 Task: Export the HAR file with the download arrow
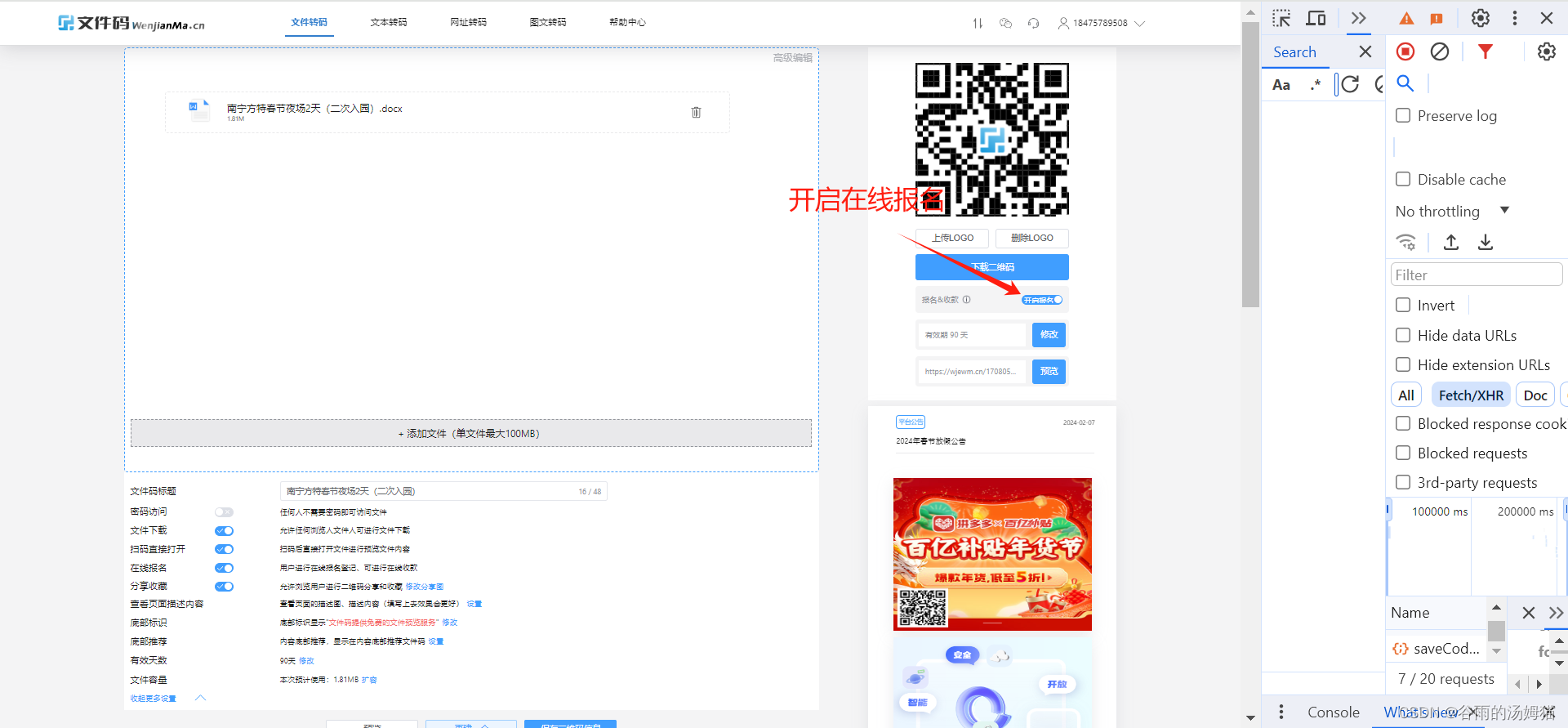1486,242
